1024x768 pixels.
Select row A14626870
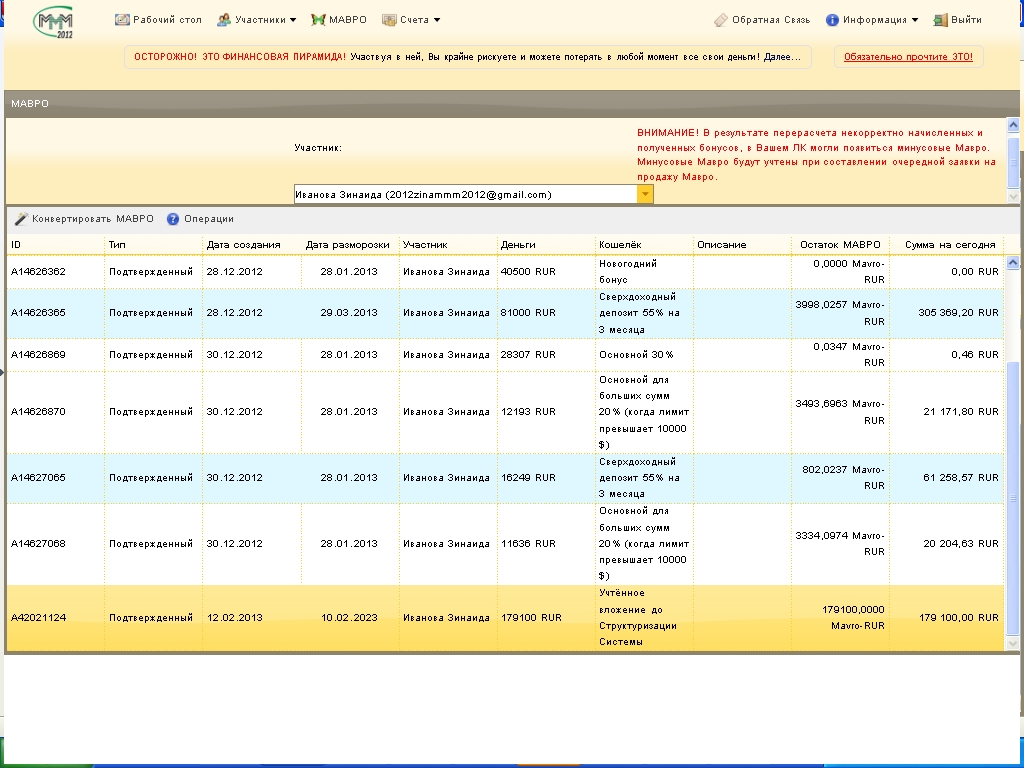pyautogui.click(x=505, y=412)
